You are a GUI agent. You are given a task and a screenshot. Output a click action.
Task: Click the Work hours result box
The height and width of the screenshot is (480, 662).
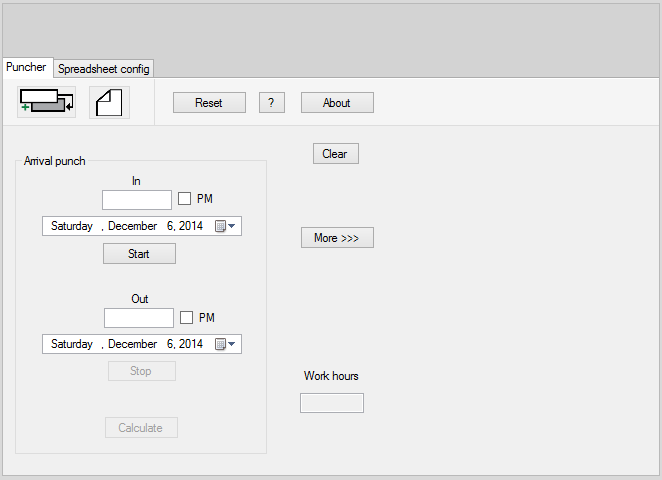pyautogui.click(x=332, y=403)
